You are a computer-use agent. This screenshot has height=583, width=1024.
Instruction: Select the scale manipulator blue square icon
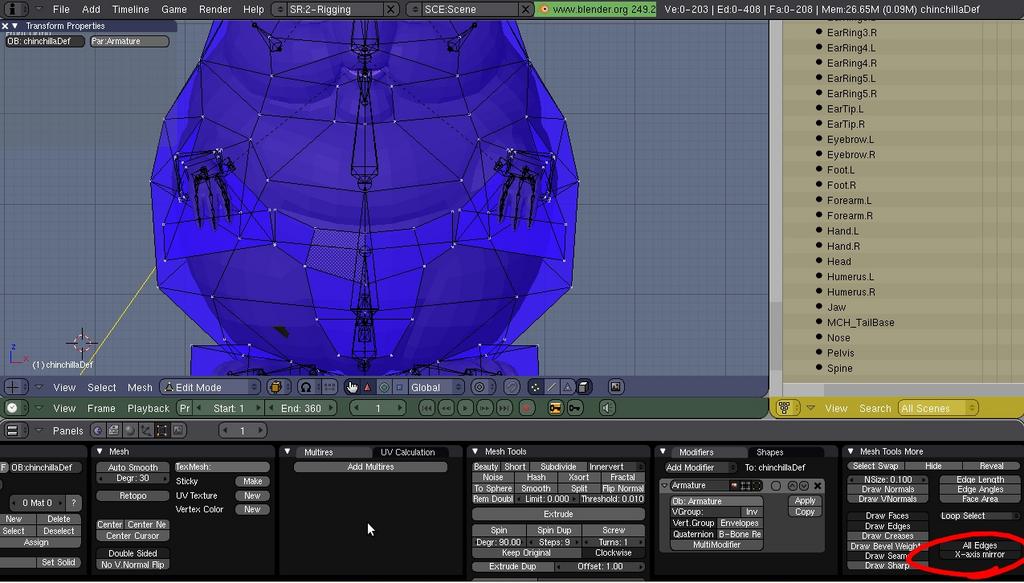point(399,387)
